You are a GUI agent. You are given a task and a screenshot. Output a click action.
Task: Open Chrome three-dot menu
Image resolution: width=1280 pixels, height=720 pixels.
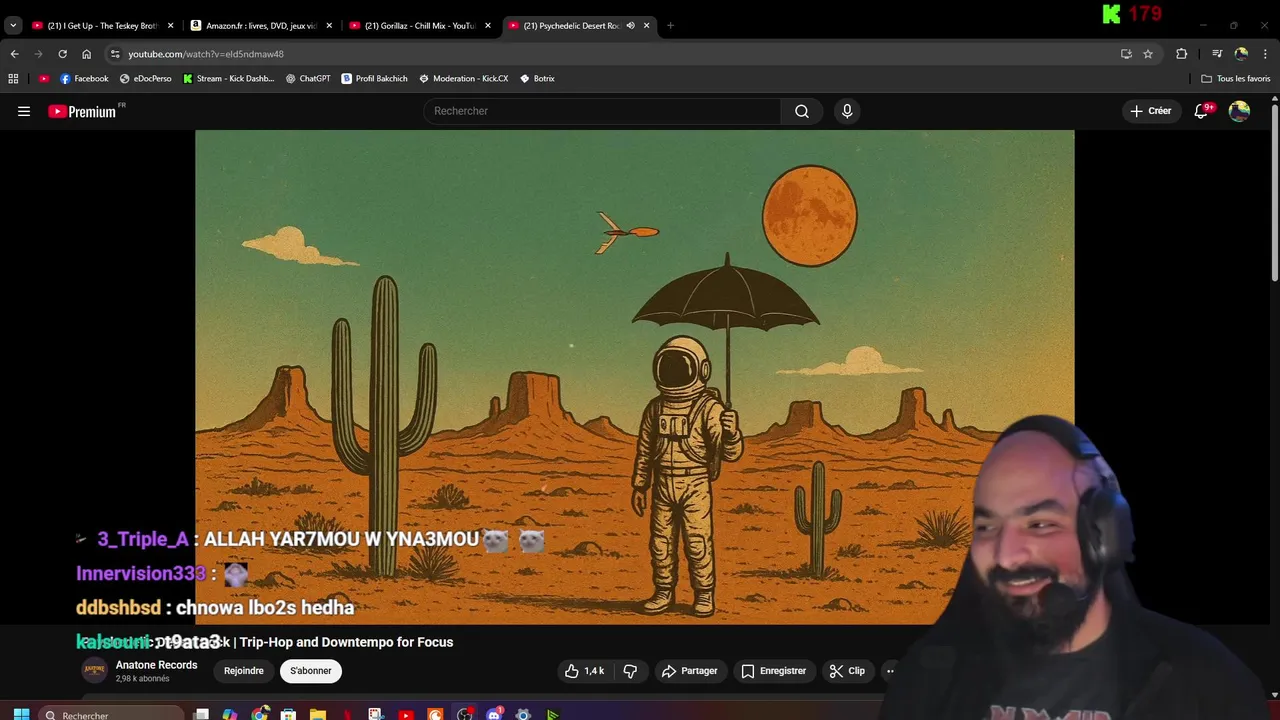[1265, 54]
